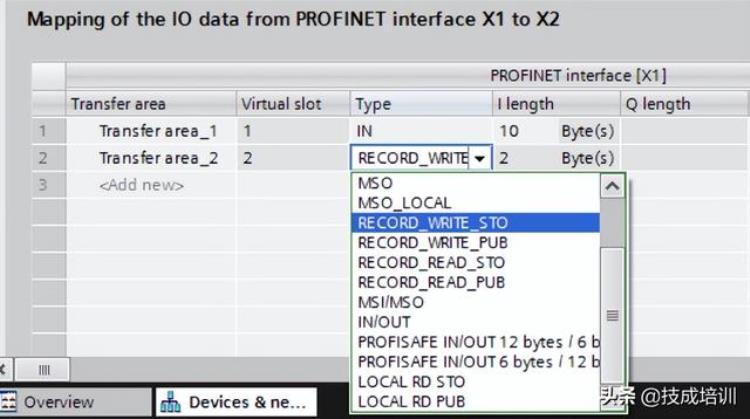Viewport: 750px width, 419px height.
Task: Open the Type dropdown arrow for RECORD_WRITE
Action: tap(480, 158)
